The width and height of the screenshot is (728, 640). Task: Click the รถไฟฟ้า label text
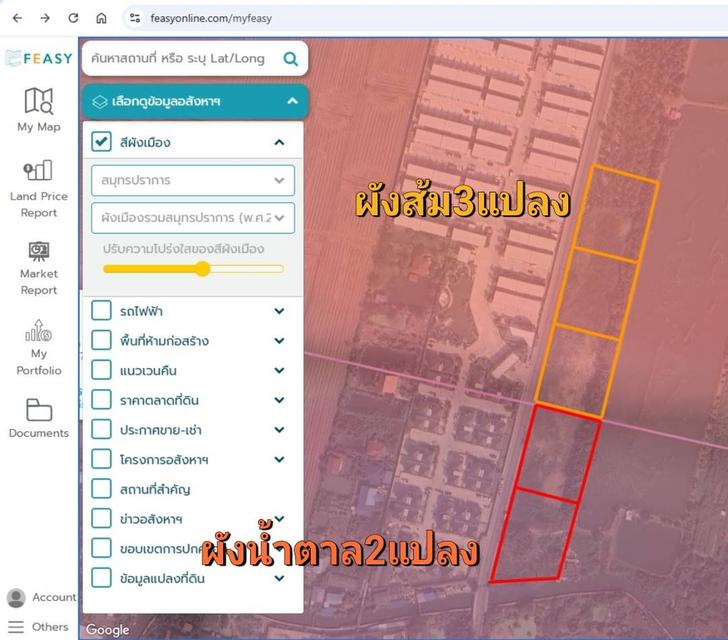point(141,311)
